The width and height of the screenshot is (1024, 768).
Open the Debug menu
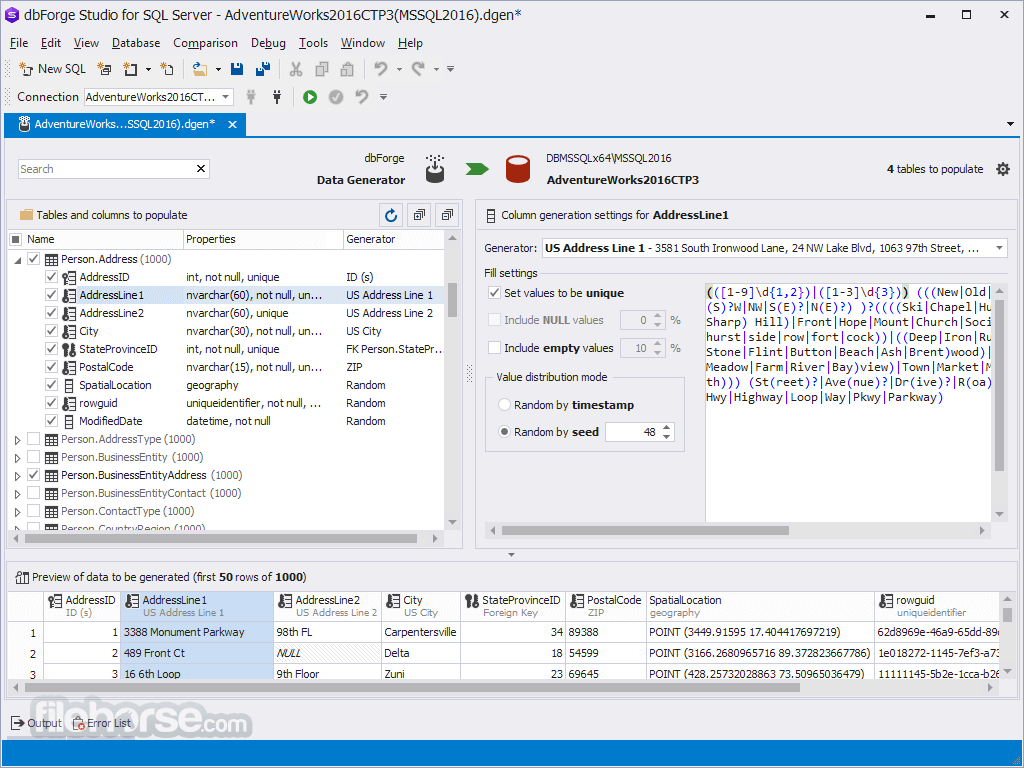(268, 43)
